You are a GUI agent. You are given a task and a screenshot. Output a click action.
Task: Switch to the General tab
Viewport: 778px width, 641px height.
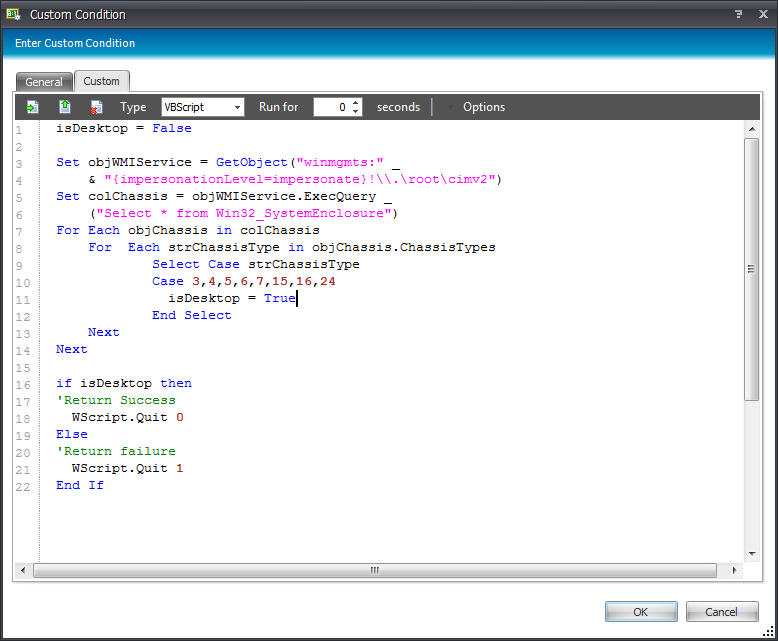click(44, 82)
